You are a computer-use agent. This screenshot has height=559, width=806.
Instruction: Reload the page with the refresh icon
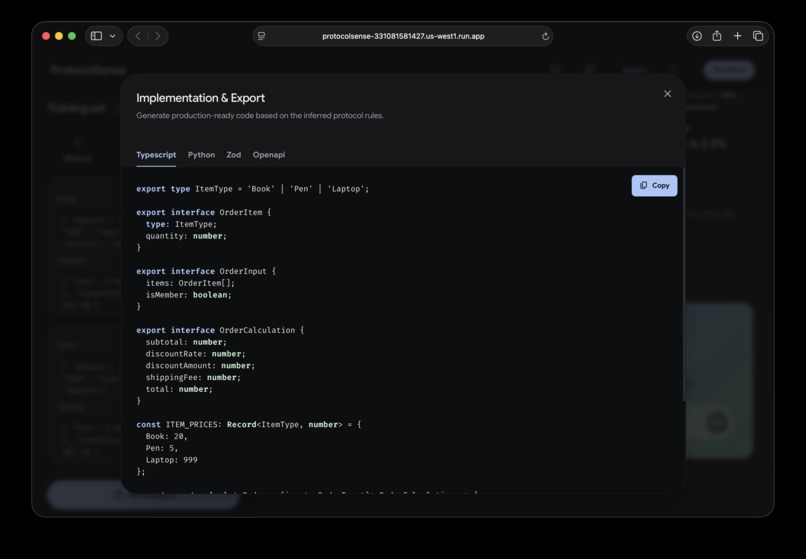point(545,36)
